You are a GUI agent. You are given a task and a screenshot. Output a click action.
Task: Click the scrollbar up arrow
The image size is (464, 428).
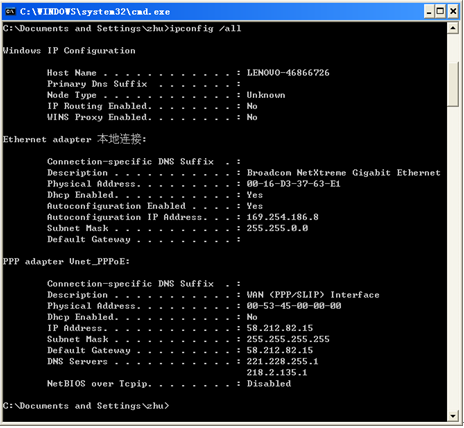pyautogui.click(x=453, y=28)
